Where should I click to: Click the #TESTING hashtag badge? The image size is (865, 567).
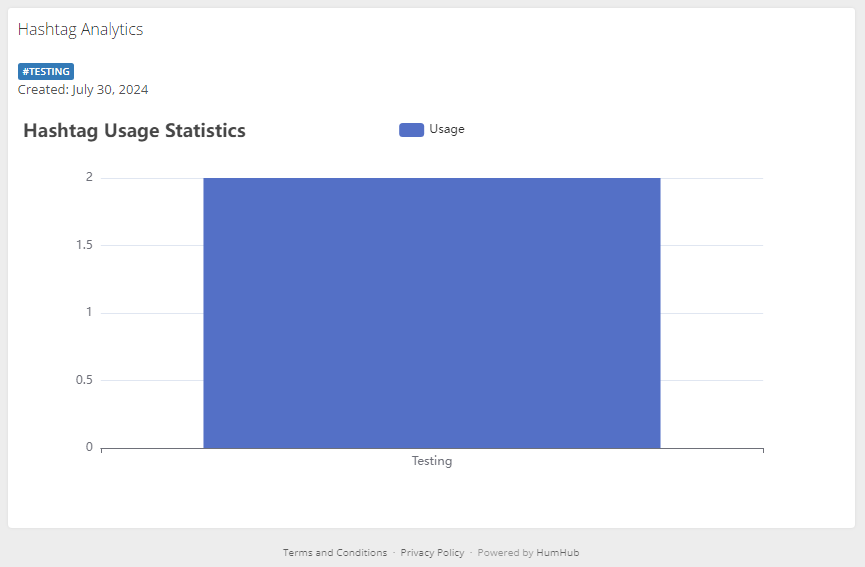(x=46, y=72)
